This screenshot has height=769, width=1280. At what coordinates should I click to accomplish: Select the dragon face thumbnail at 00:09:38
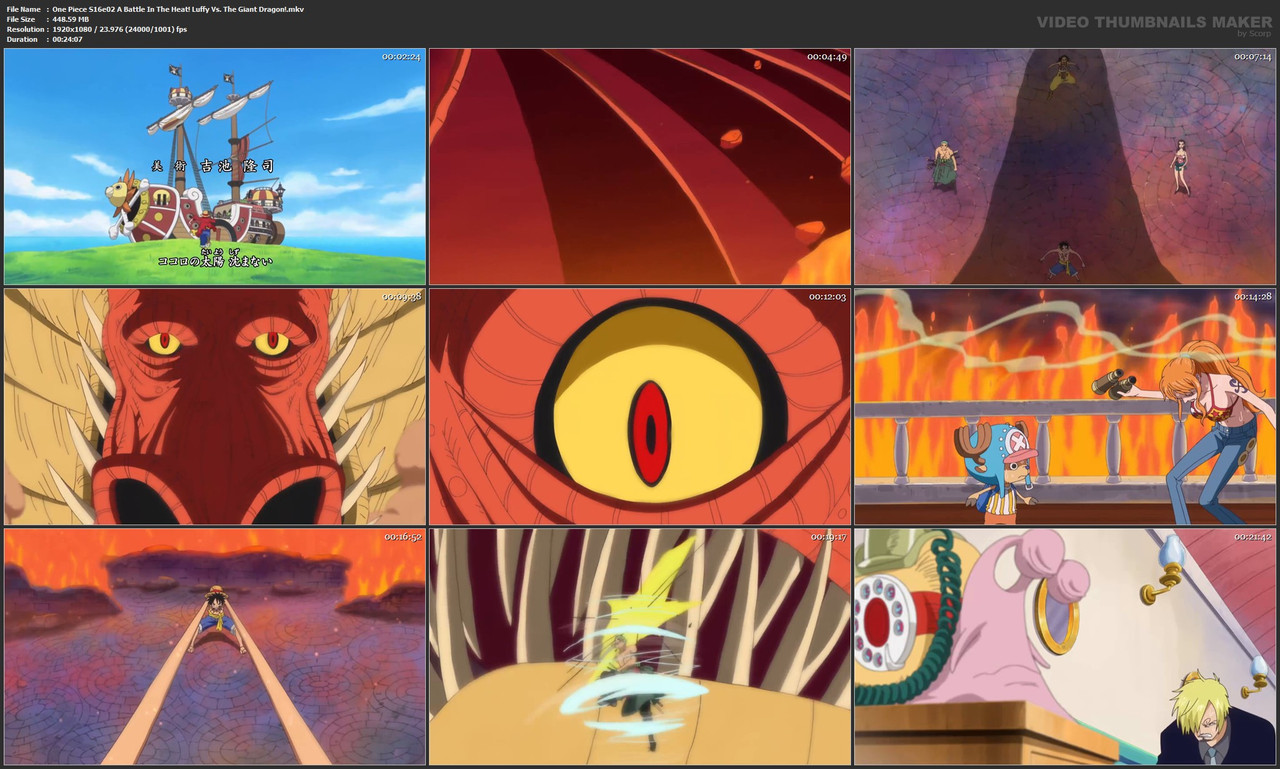pos(214,404)
